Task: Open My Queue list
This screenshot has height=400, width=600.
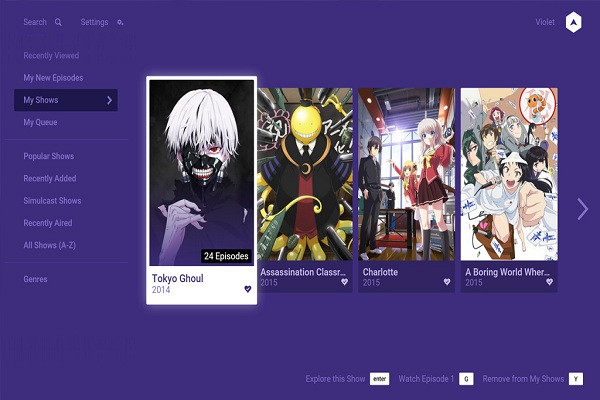Action: tap(40, 122)
